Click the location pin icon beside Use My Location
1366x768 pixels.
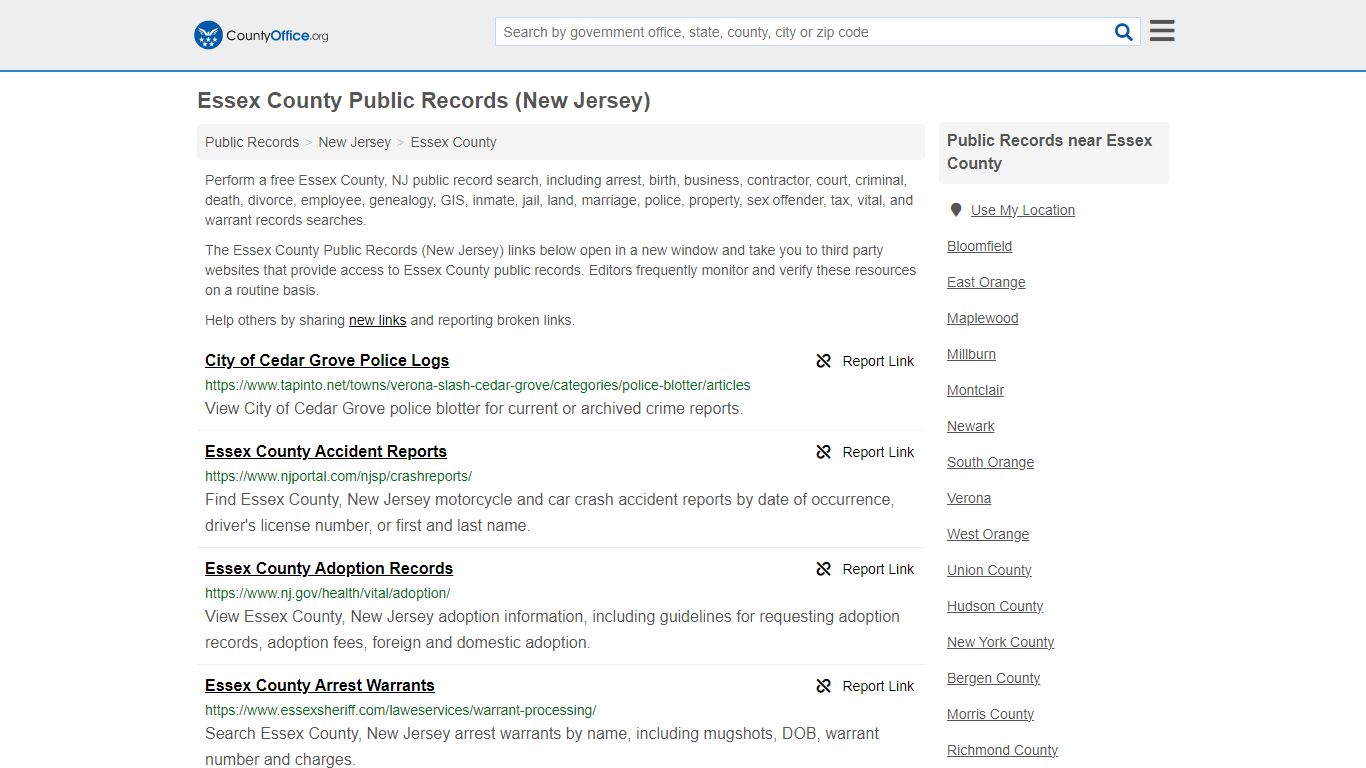(956, 210)
